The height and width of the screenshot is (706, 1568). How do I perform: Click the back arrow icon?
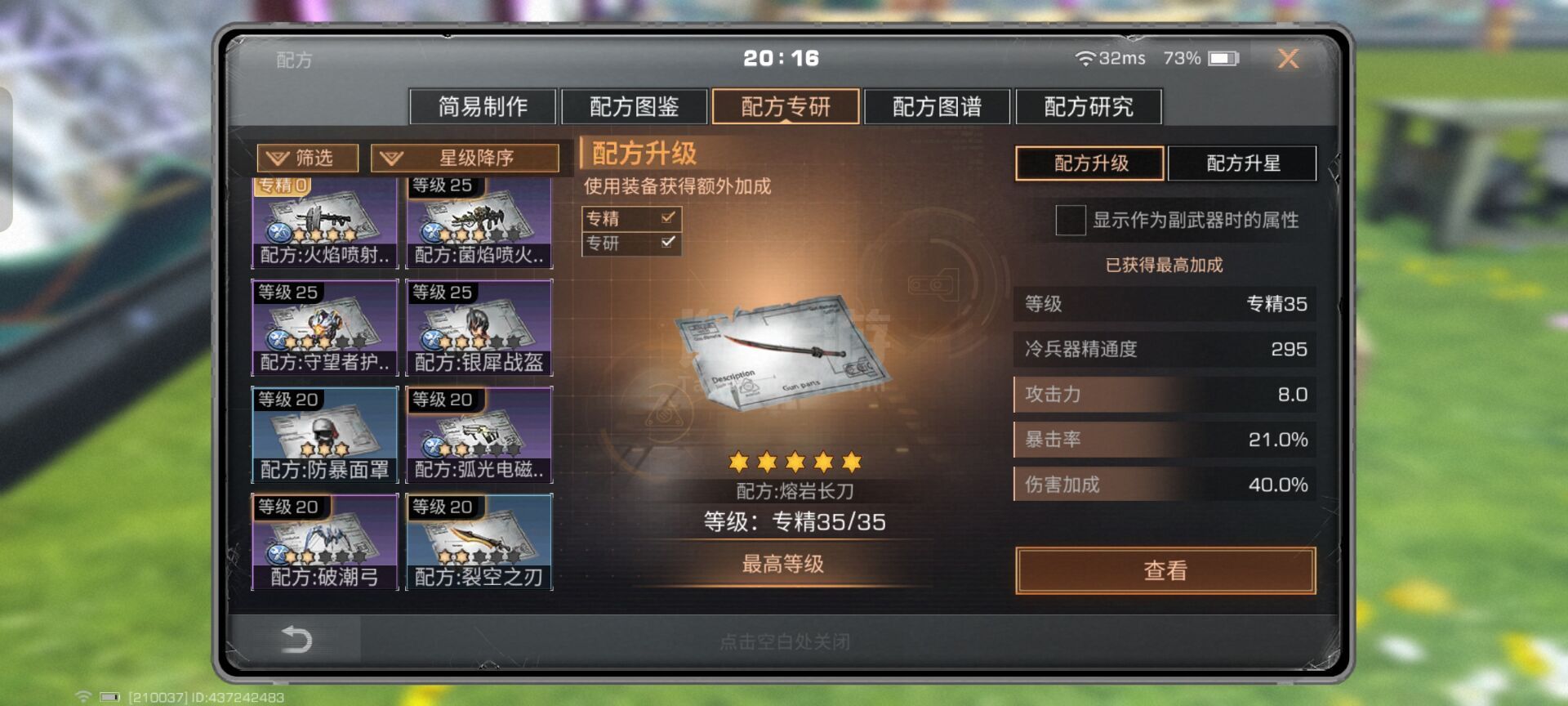[x=296, y=639]
